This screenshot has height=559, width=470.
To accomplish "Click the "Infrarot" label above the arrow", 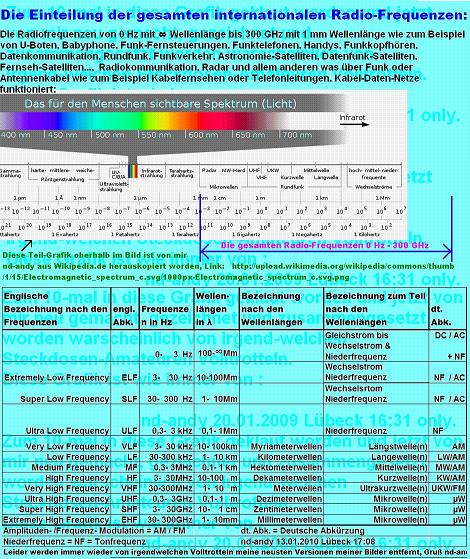I will (x=352, y=117).
